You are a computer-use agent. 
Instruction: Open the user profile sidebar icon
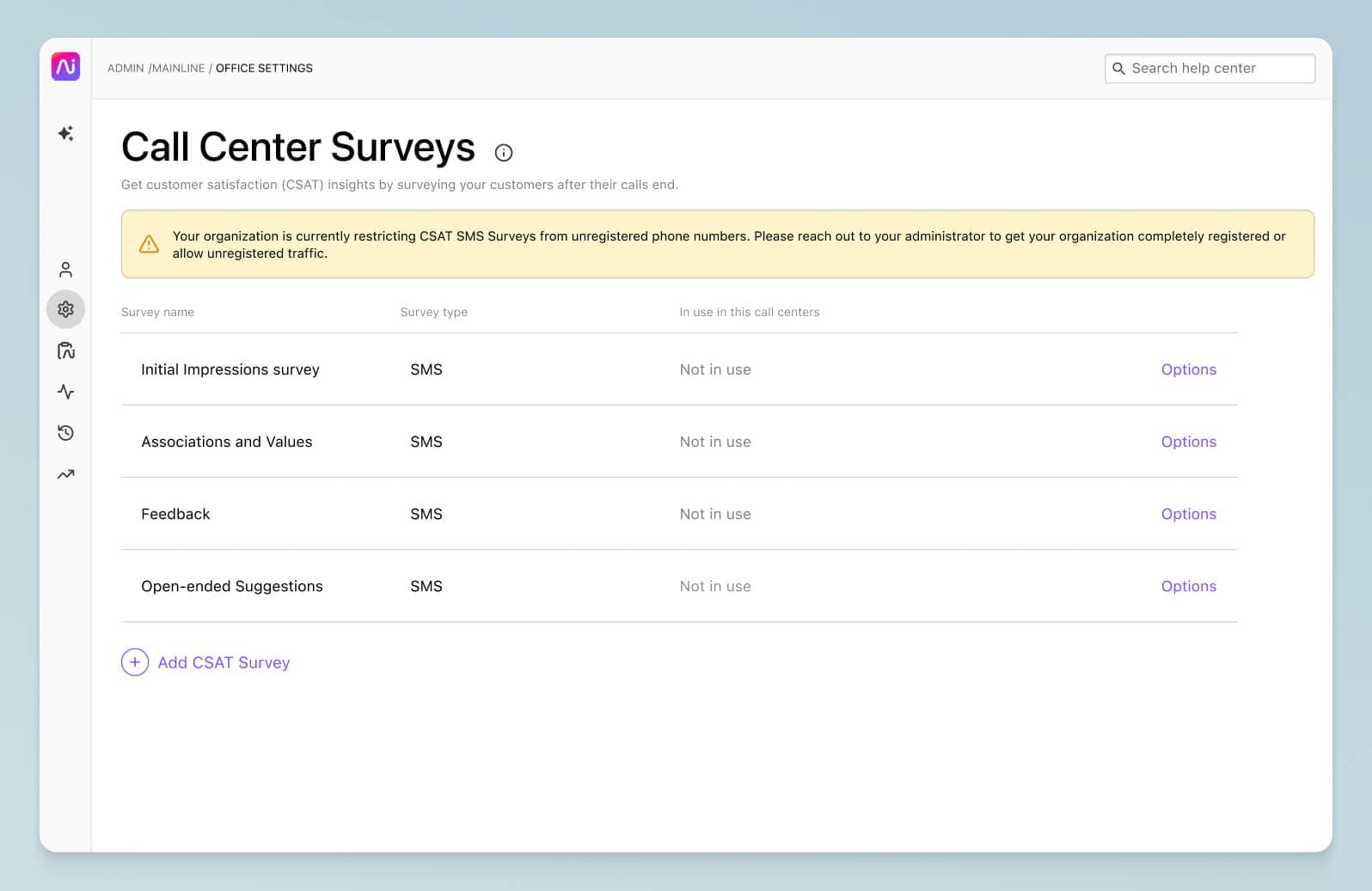click(65, 270)
